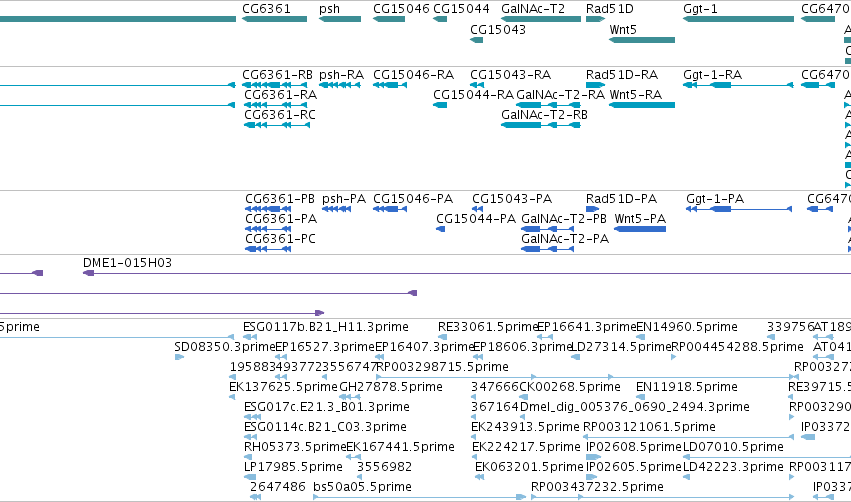Click EST EK243913.5prime
851x502 pixels.
click(x=474, y=437)
